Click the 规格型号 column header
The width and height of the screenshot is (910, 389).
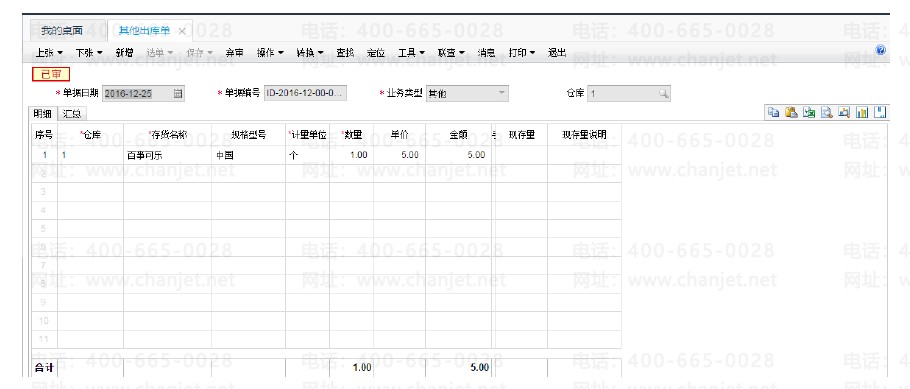[x=248, y=135]
